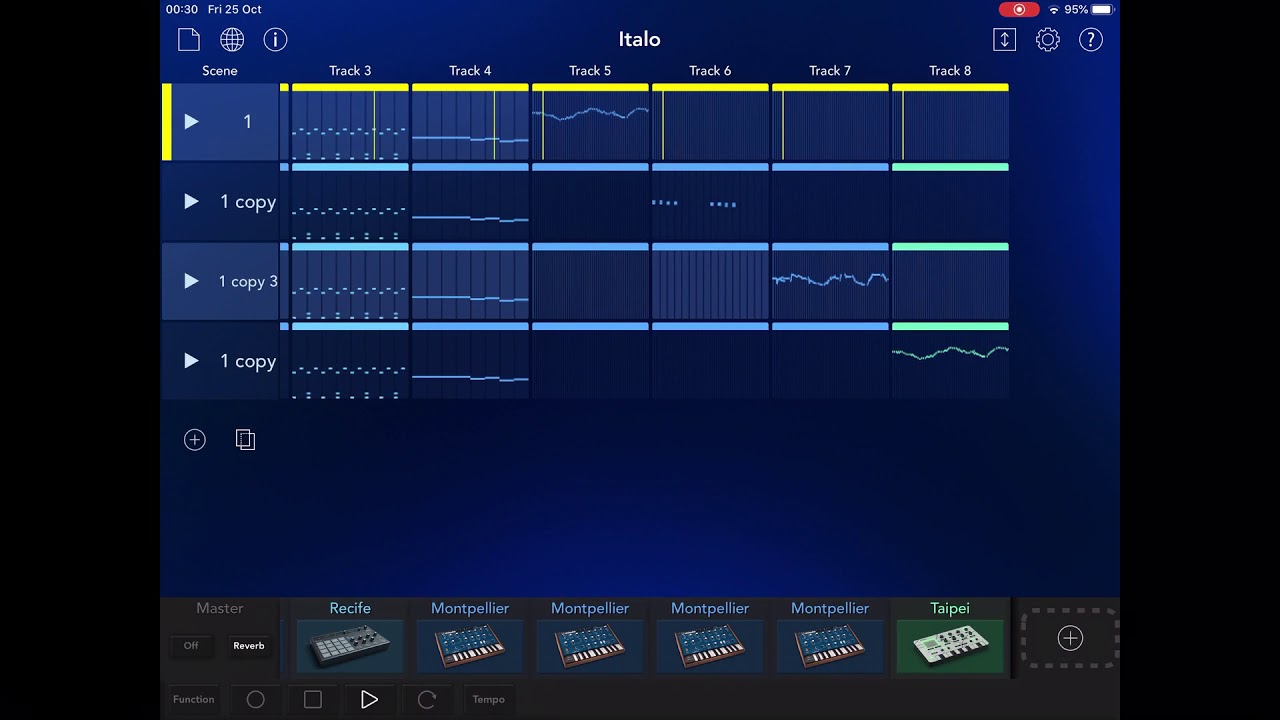Open the Tempo settings
Viewport: 1280px width, 720px height.
(x=489, y=699)
